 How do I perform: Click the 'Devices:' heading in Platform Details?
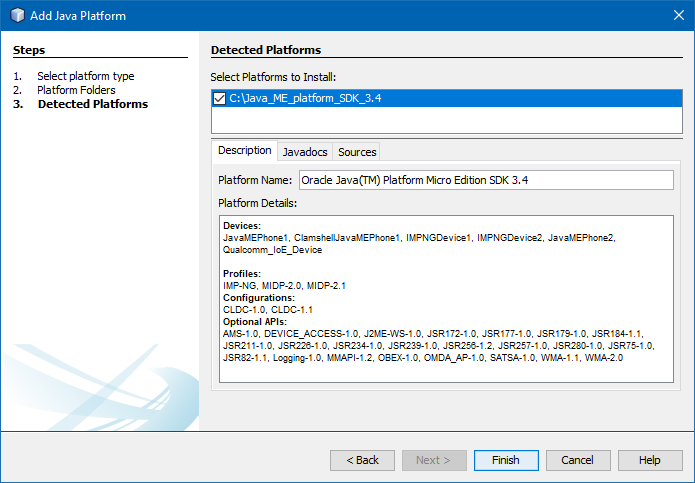click(242, 226)
